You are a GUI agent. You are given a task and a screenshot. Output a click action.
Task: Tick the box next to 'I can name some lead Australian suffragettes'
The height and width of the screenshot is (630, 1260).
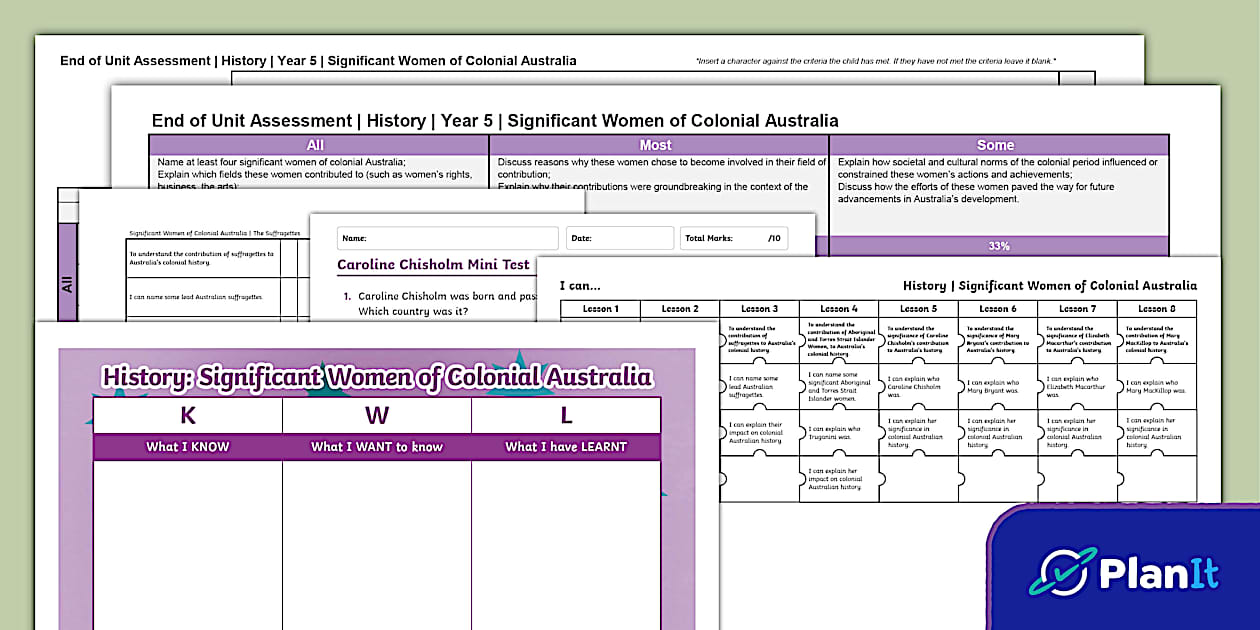click(290, 296)
